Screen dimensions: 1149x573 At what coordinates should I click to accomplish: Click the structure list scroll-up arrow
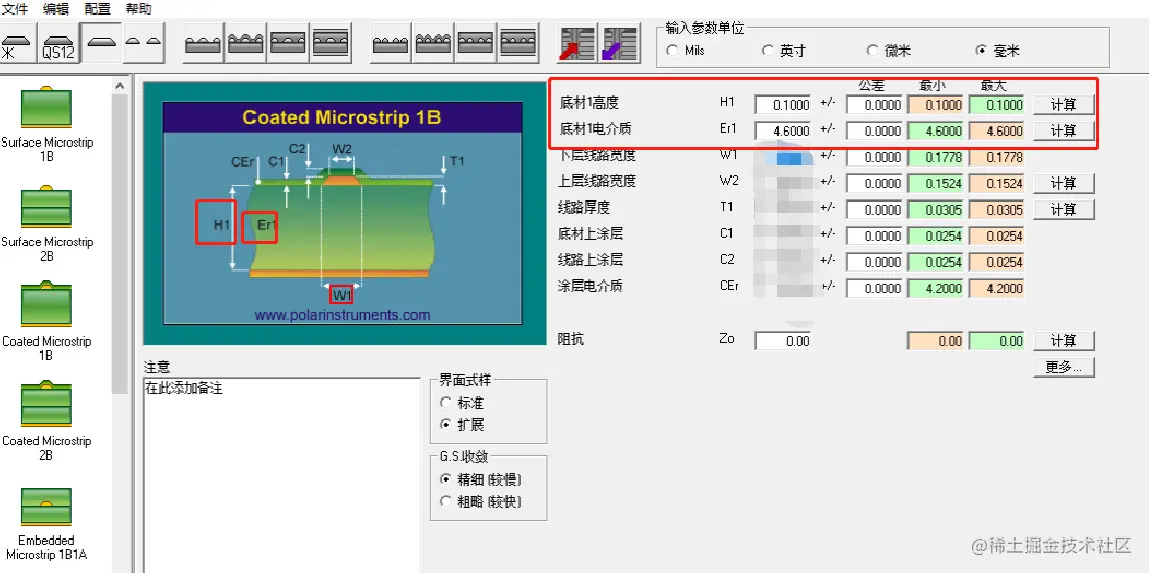(120, 86)
